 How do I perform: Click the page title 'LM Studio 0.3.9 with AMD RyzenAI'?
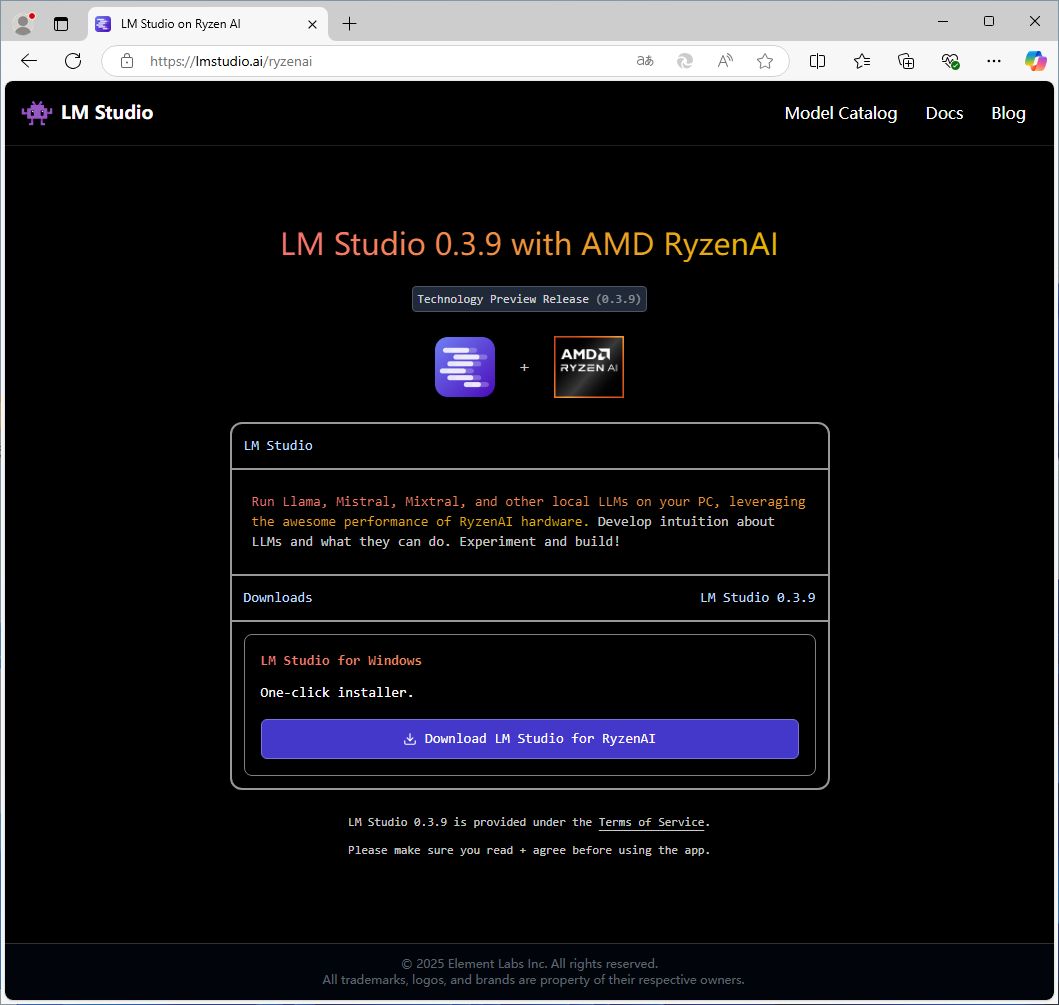tap(529, 244)
